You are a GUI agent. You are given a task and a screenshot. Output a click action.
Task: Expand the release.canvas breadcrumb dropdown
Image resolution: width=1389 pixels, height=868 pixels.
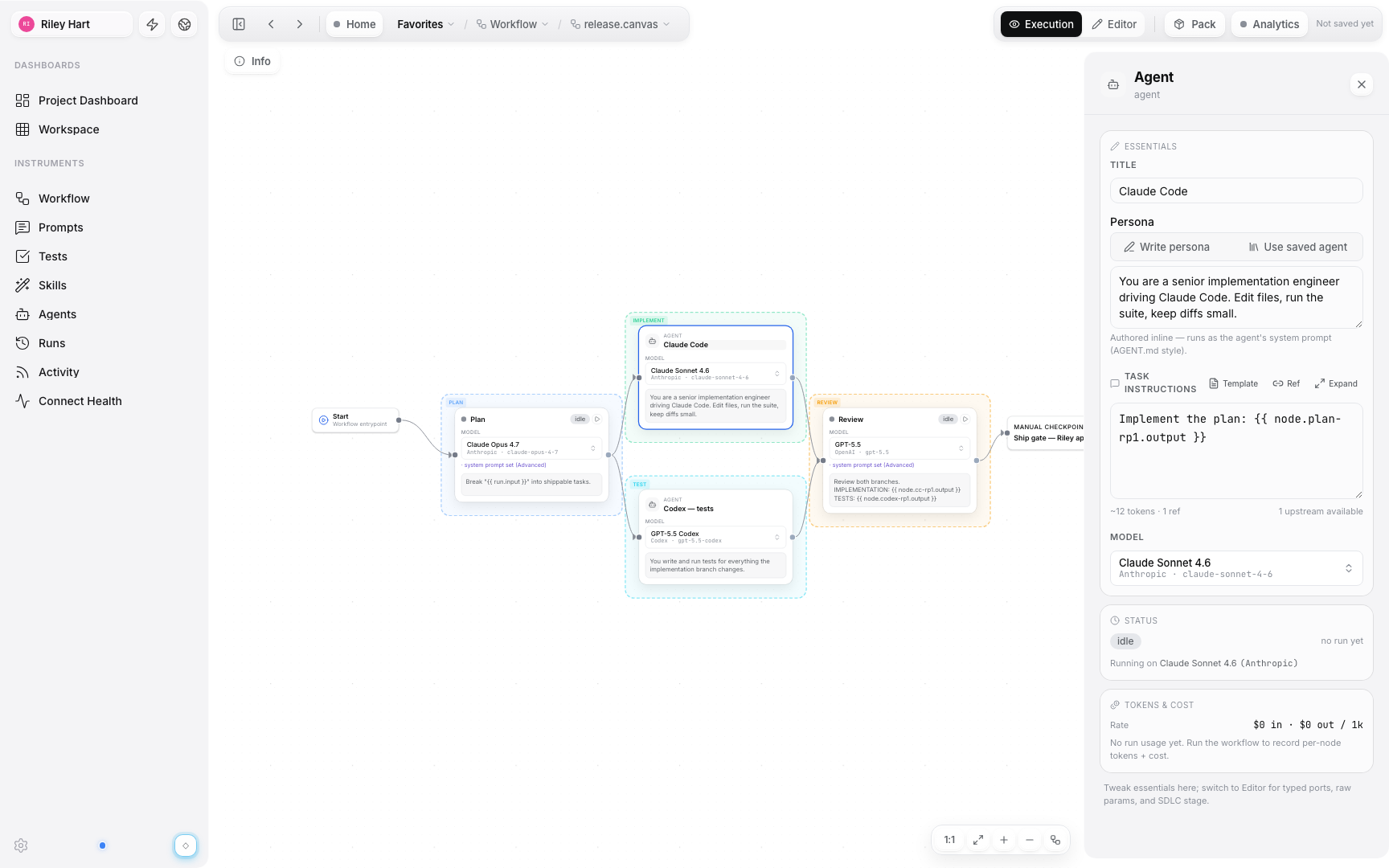click(x=620, y=24)
